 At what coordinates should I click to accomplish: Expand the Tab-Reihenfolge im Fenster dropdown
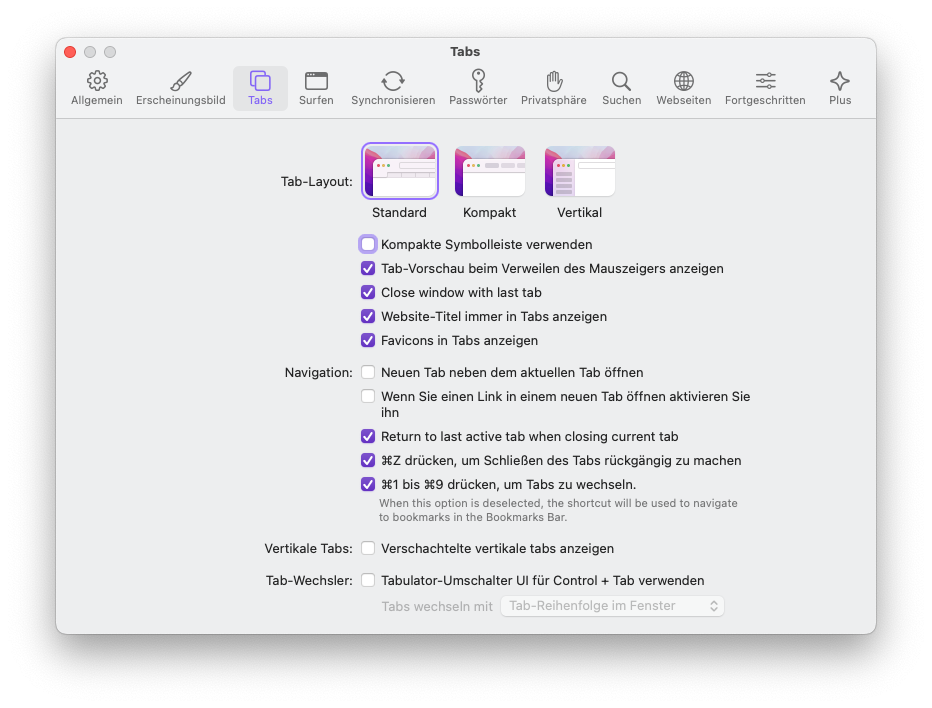point(612,606)
